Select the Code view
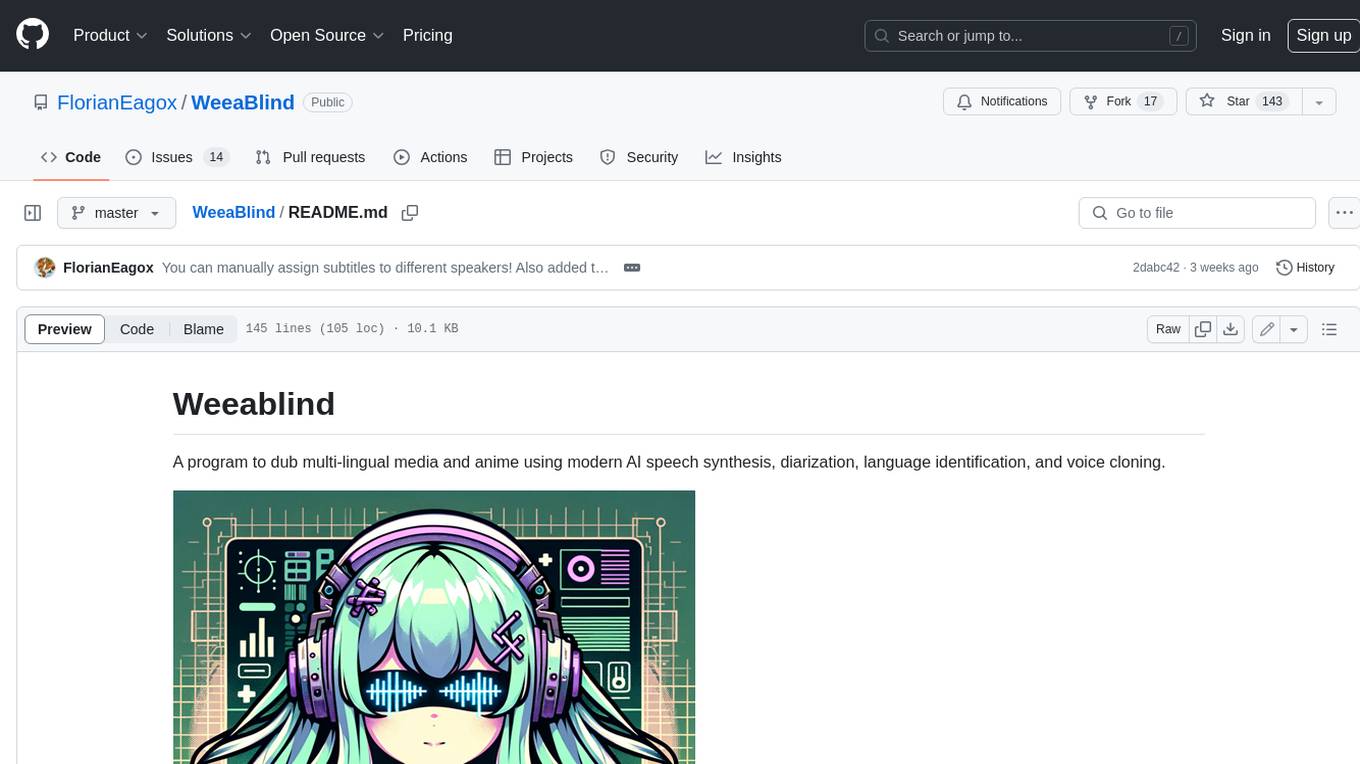This screenshot has width=1360, height=764. click(137, 329)
